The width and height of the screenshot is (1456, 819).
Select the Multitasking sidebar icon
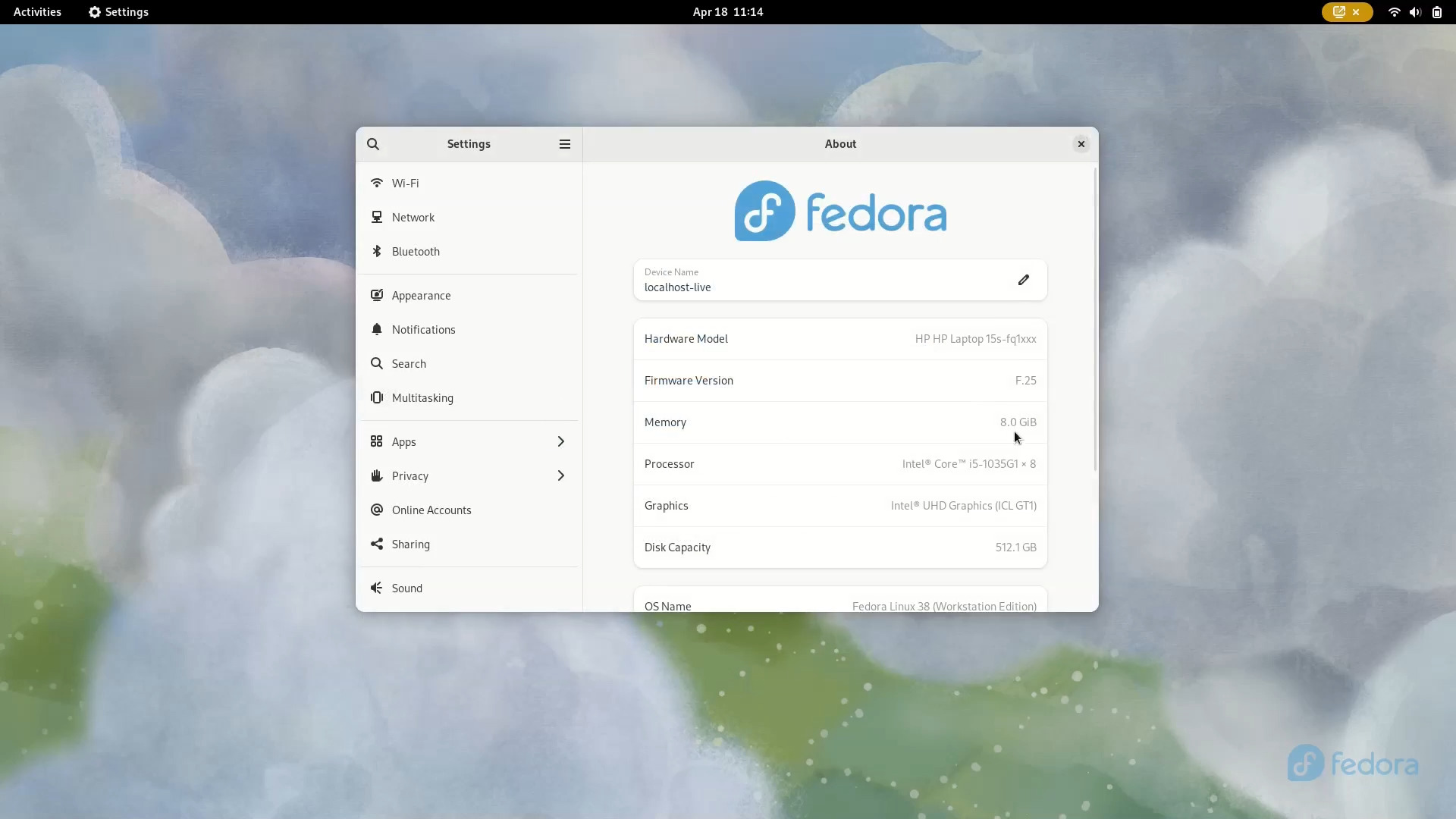(x=377, y=397)
